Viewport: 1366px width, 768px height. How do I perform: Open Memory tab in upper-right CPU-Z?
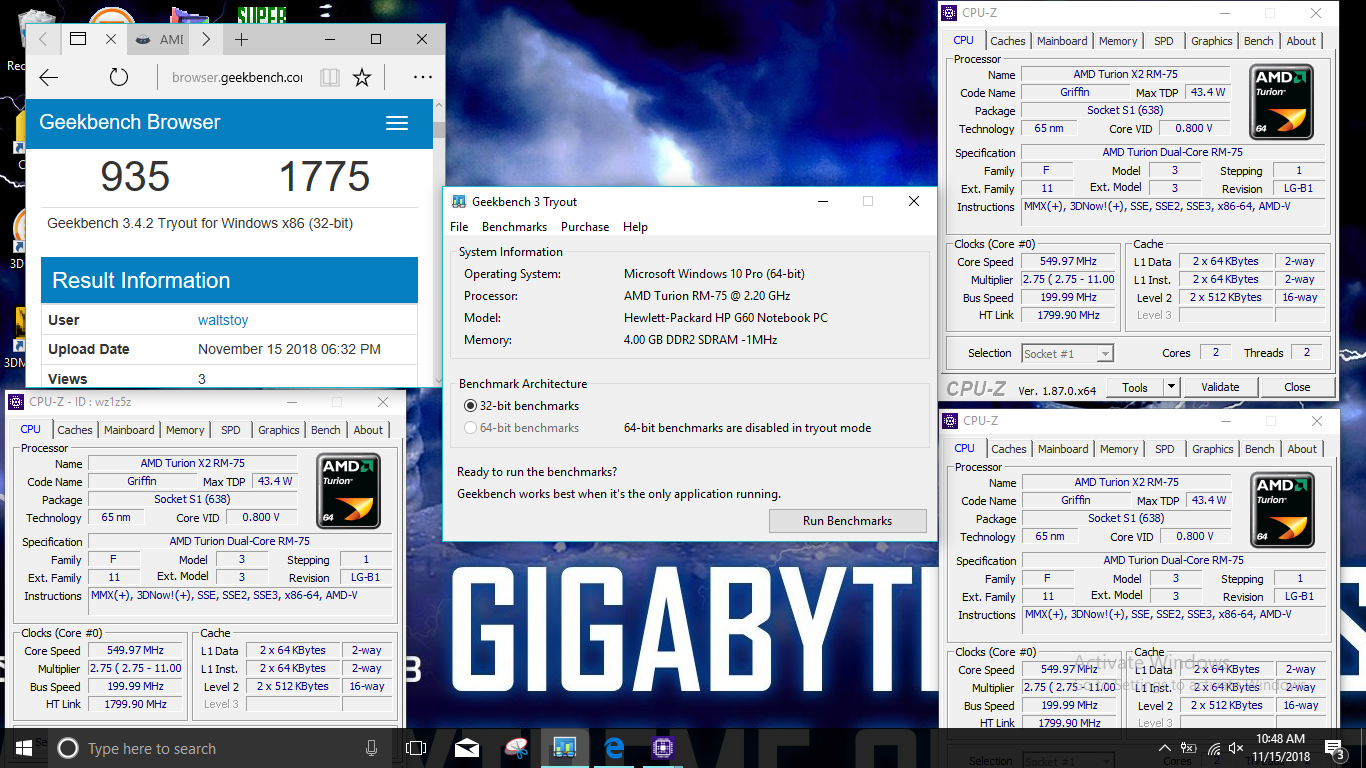[1118, 41]
